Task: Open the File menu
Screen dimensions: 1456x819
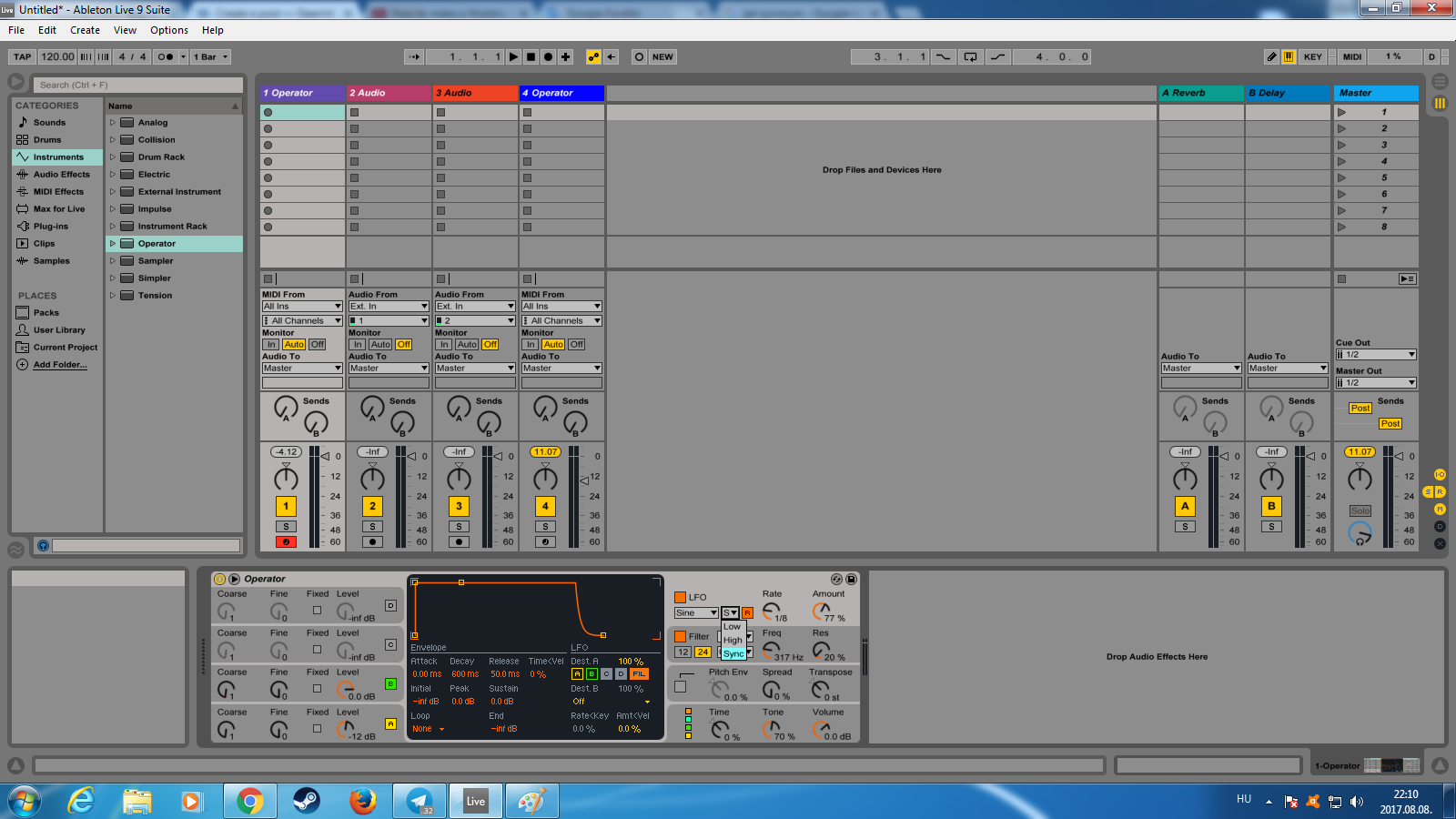Action: 16,30
